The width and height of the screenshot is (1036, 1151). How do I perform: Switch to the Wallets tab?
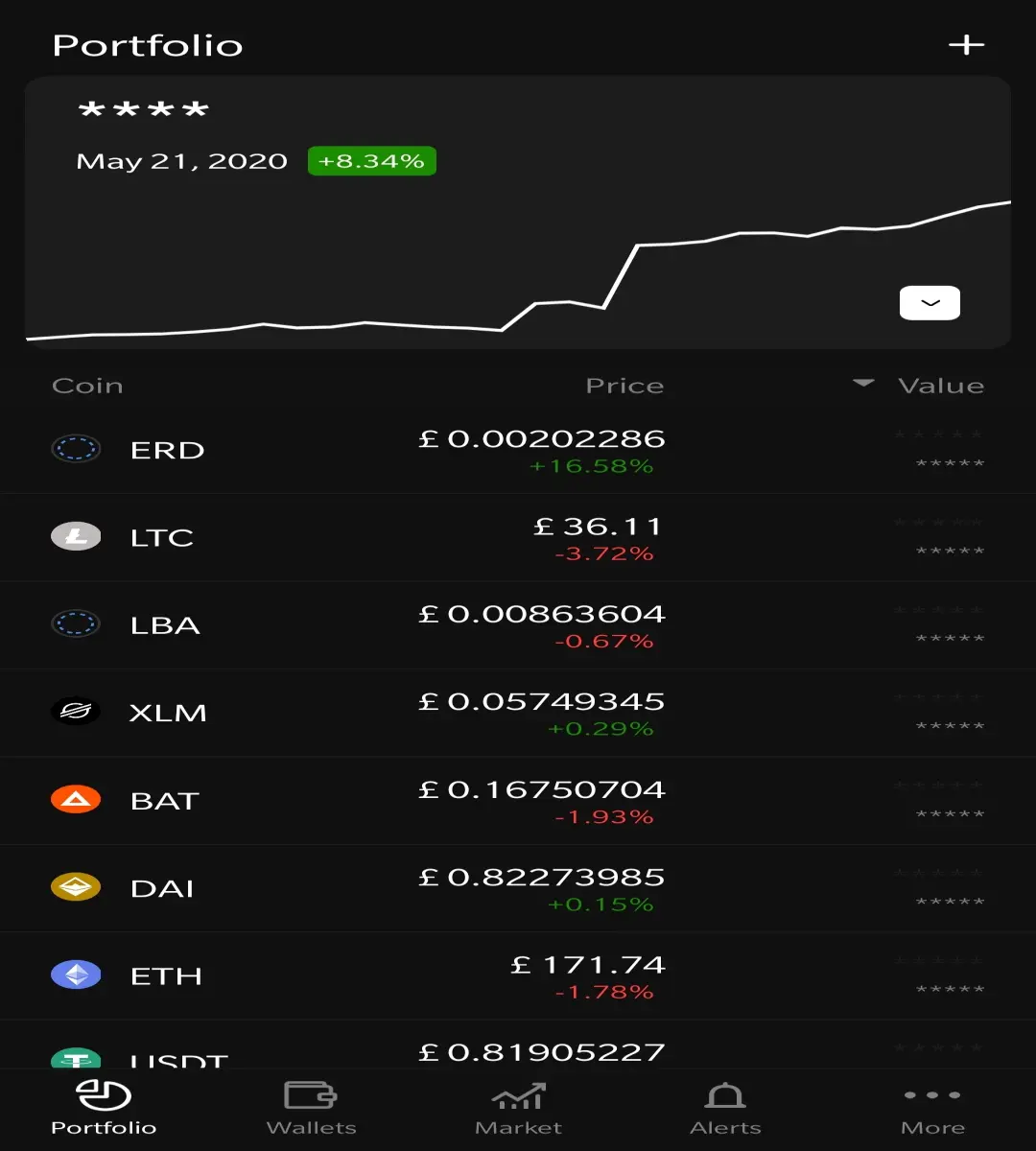click(x=311, y=1109)
